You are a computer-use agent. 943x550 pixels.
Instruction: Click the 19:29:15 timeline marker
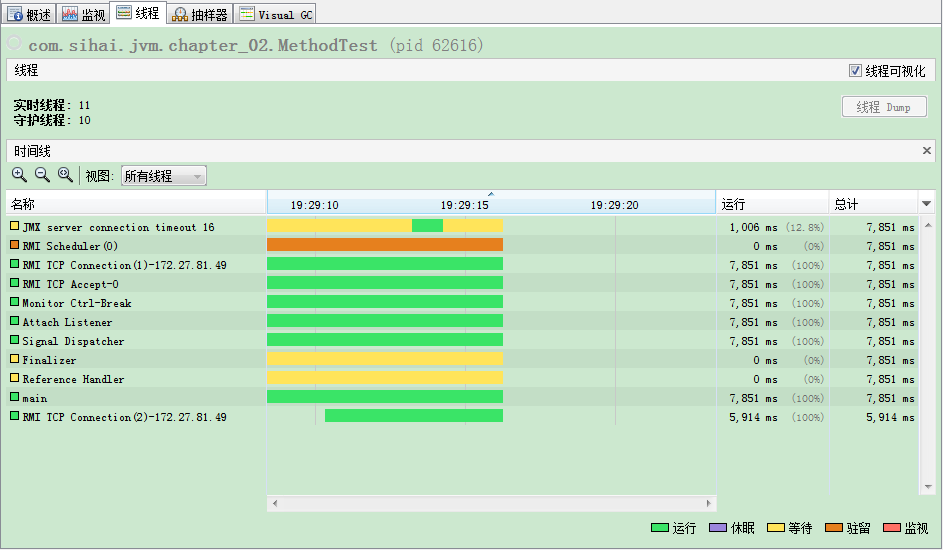pos(464,205)
